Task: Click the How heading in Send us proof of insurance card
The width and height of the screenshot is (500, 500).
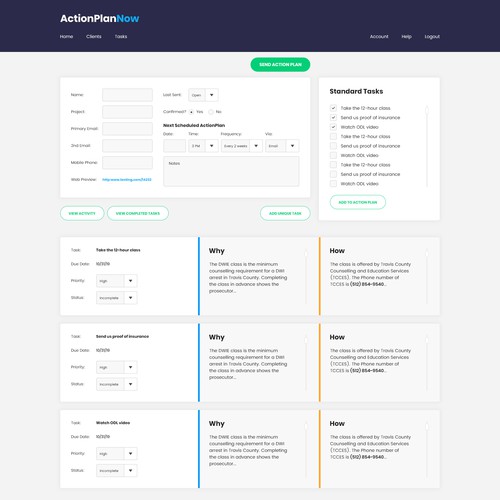Action: [337, 337]
